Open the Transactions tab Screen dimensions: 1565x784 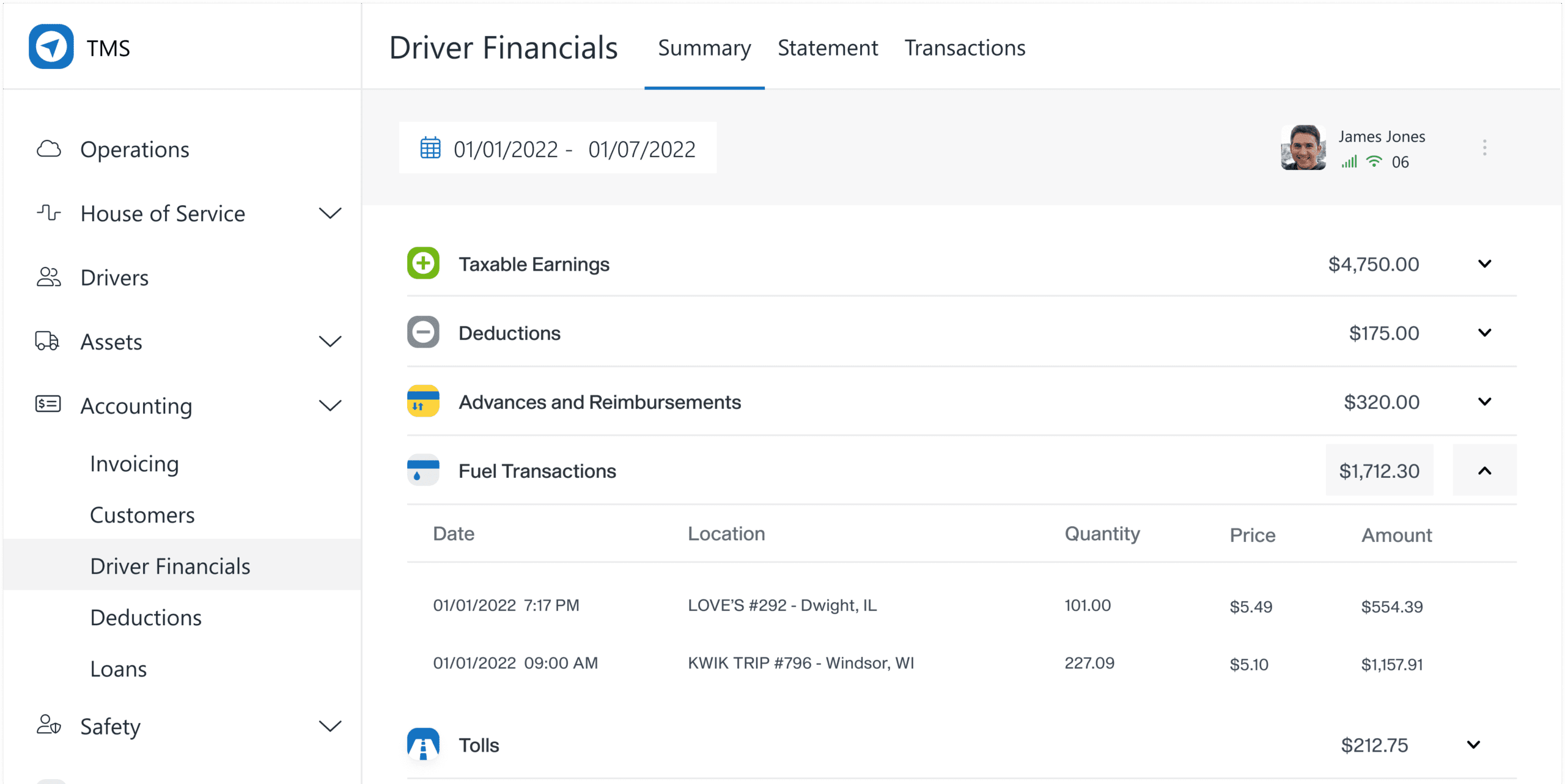(x=965, y=48)
